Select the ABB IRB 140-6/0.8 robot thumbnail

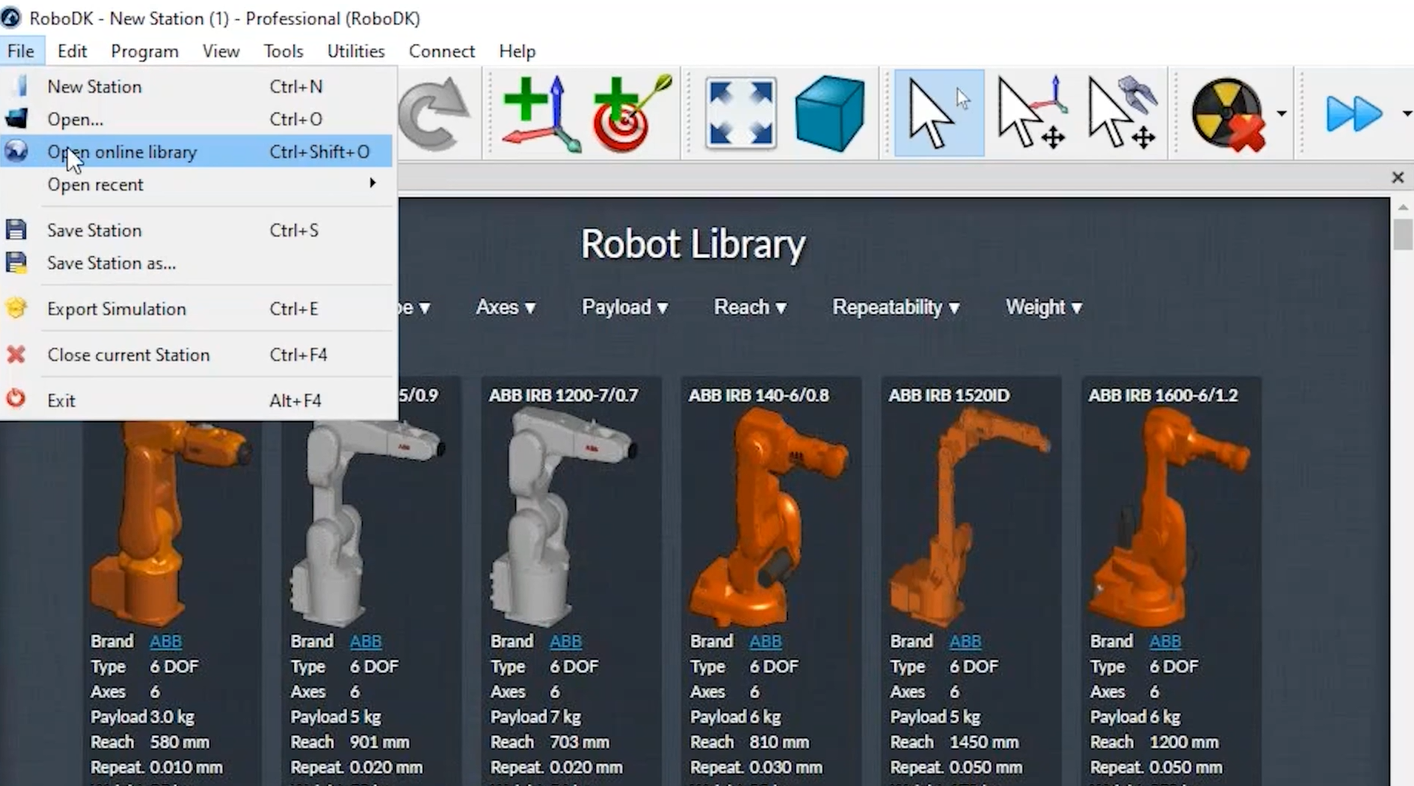(x=770, y=510)
